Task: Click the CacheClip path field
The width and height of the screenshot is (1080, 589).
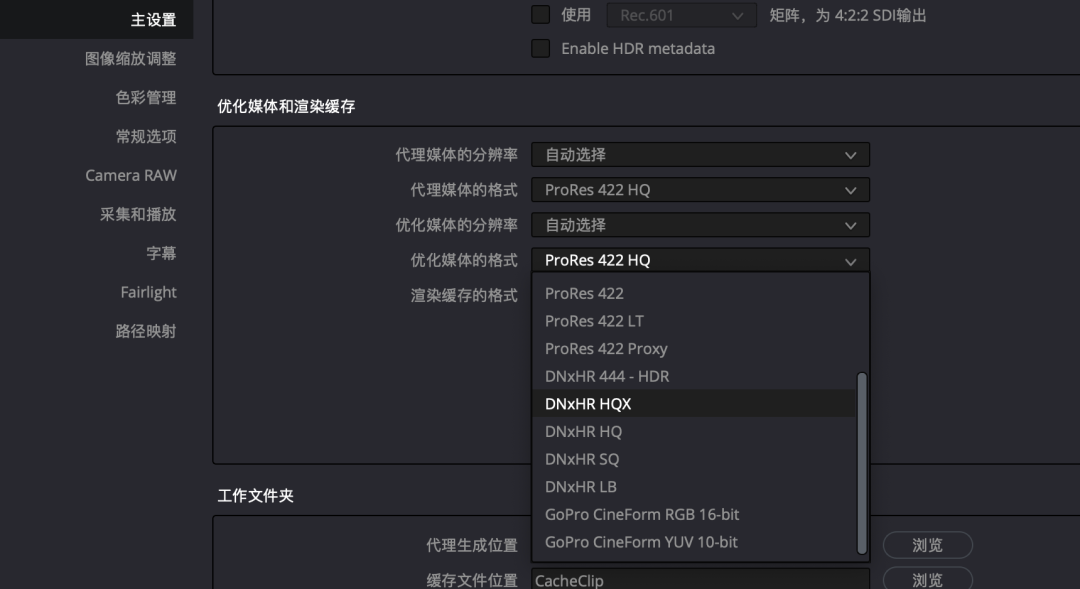Action: click(700, 580)
